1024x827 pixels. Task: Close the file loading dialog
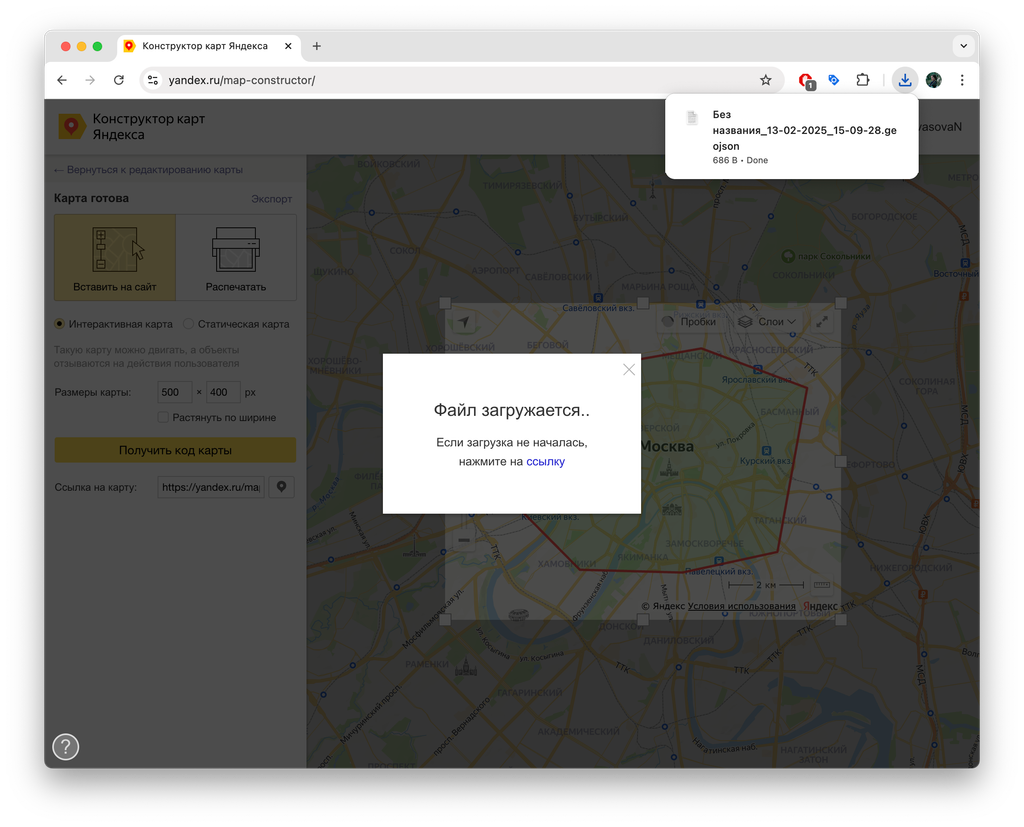tap(628, 370)
